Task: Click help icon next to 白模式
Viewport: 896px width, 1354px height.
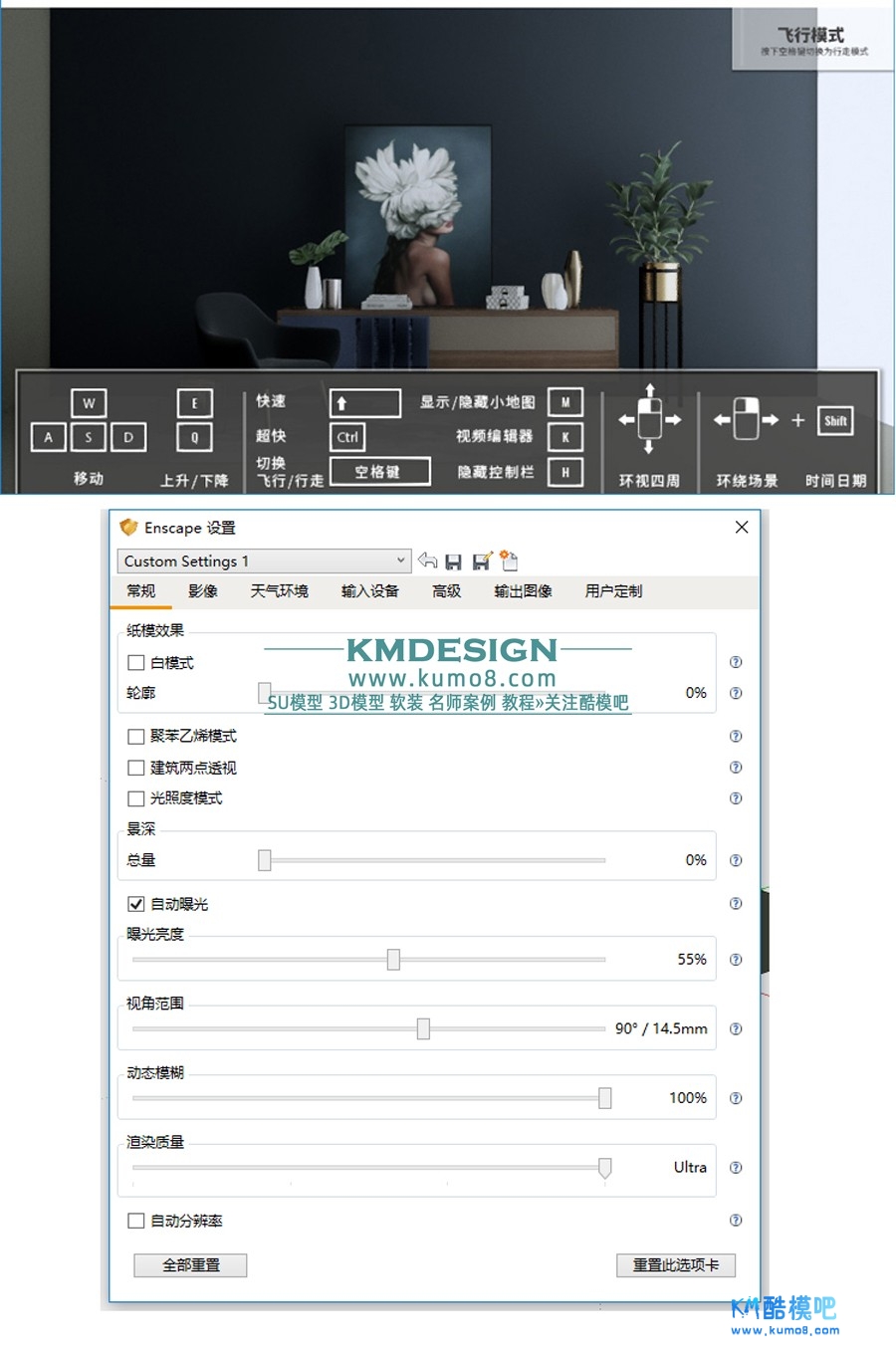Action: point(736,662)
